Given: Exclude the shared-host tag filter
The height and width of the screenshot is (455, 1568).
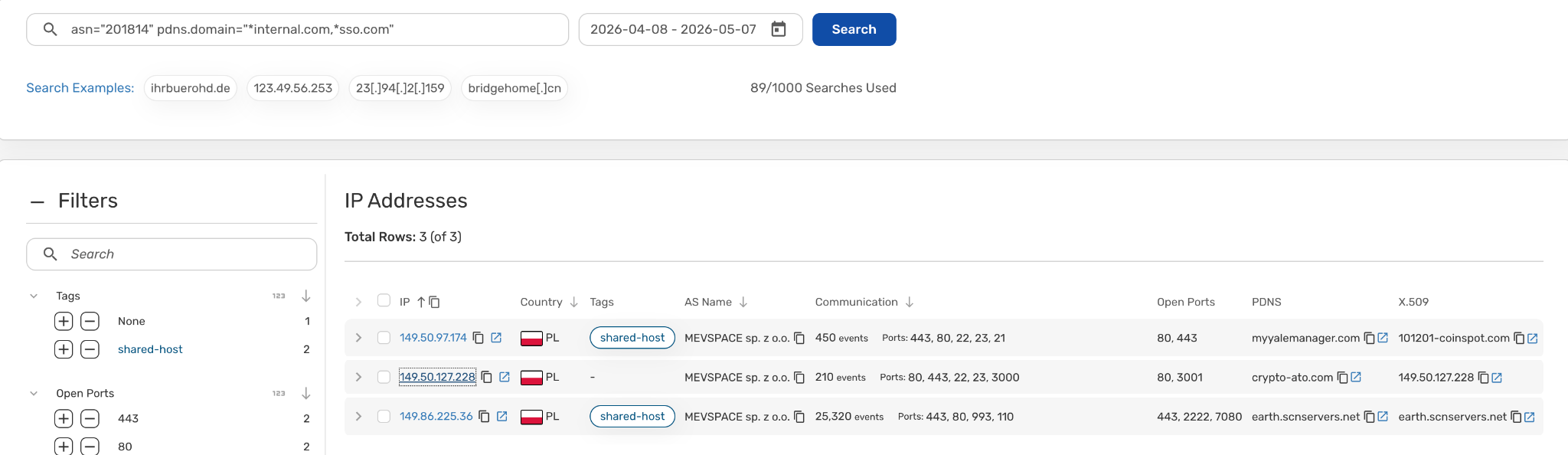Looking at the screenshot, I should (x=90, y=349).
